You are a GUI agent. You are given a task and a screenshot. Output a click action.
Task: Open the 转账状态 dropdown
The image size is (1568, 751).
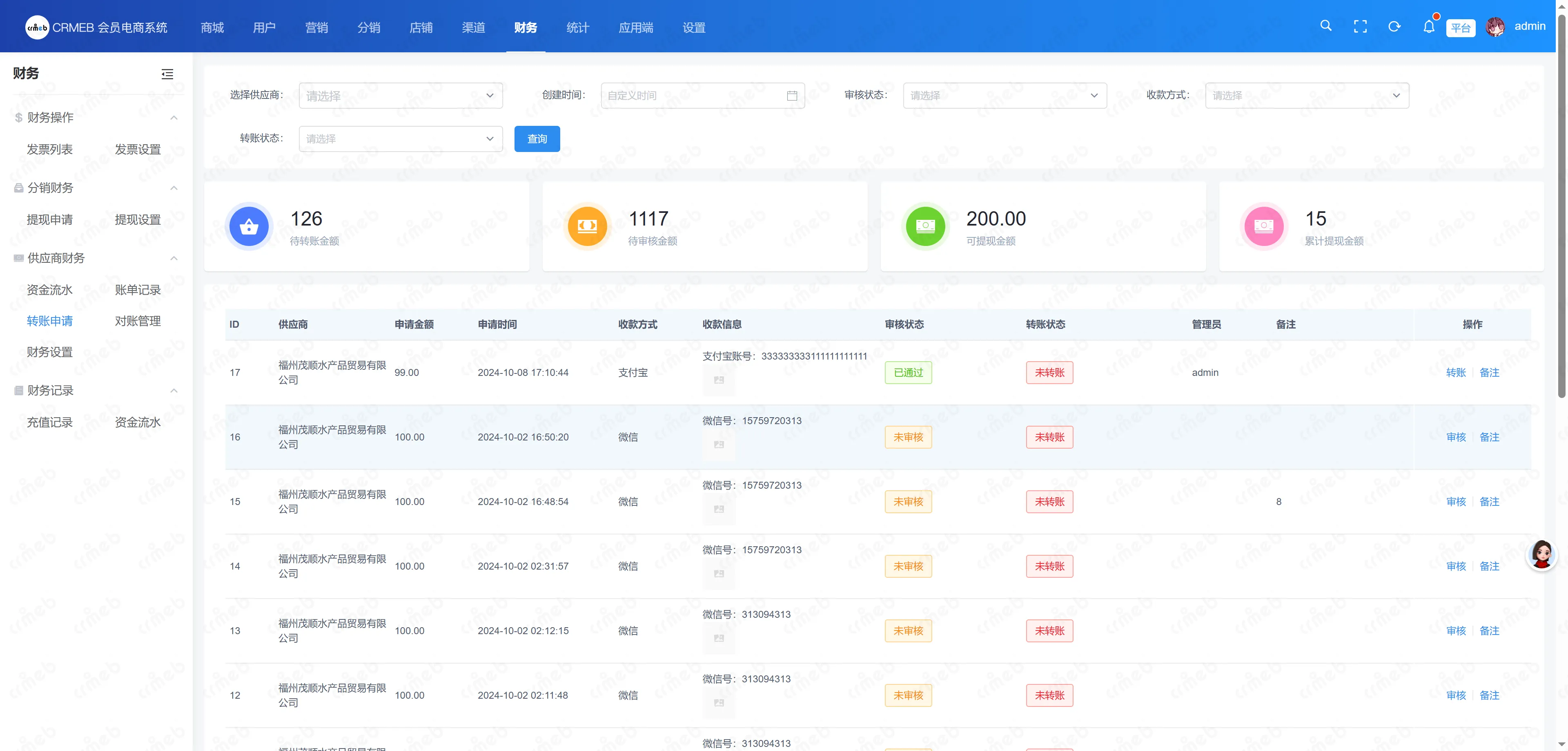point(401,139)
